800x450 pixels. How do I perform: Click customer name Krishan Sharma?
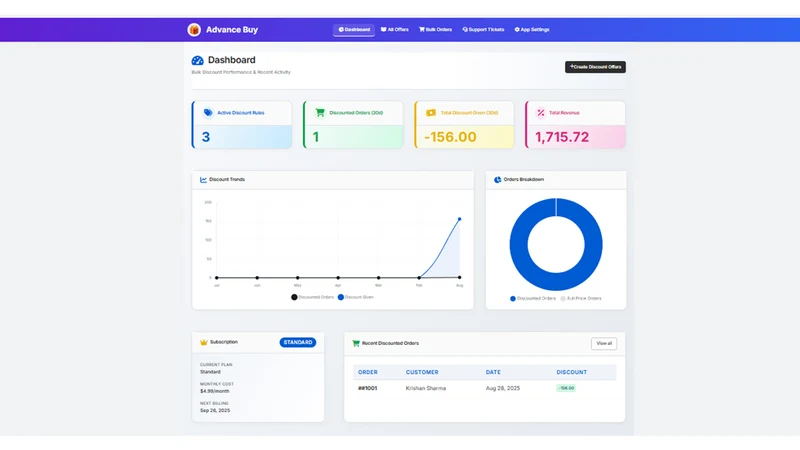(x=426, y=388)
